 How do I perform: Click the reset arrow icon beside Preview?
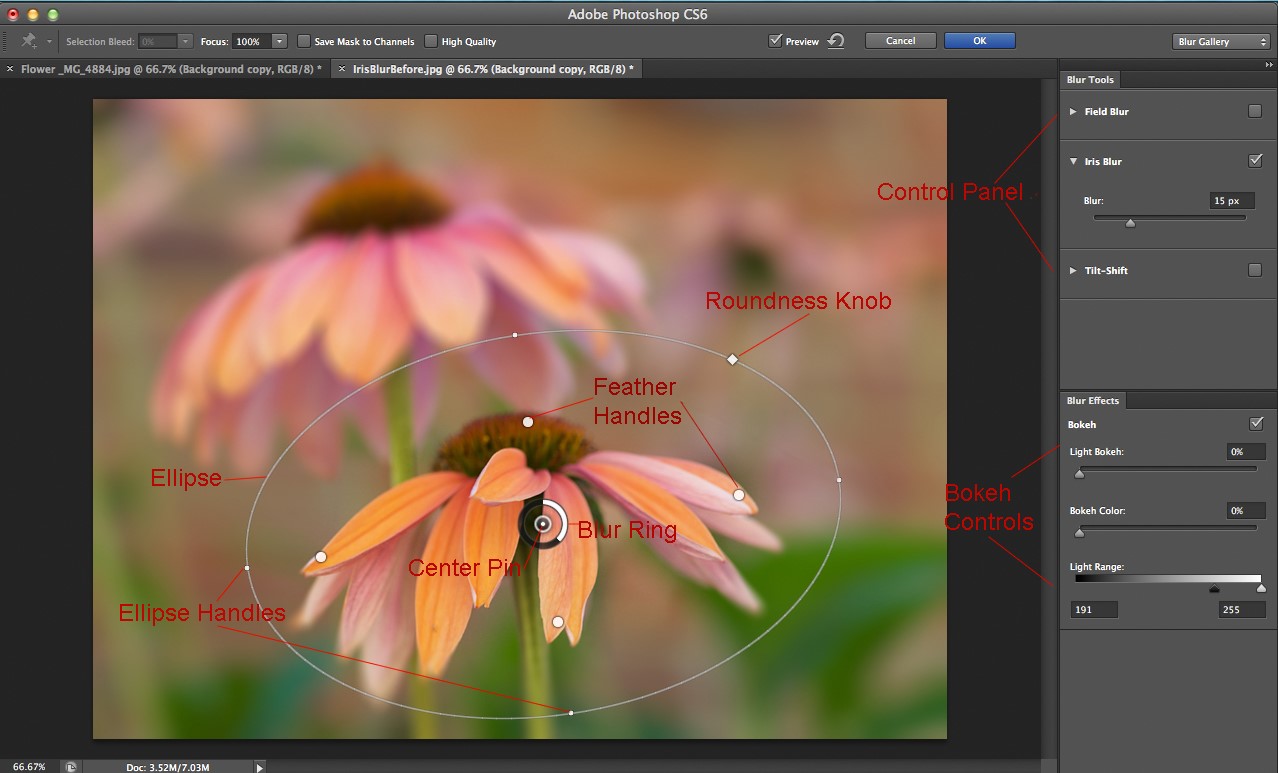pos(836,41)
